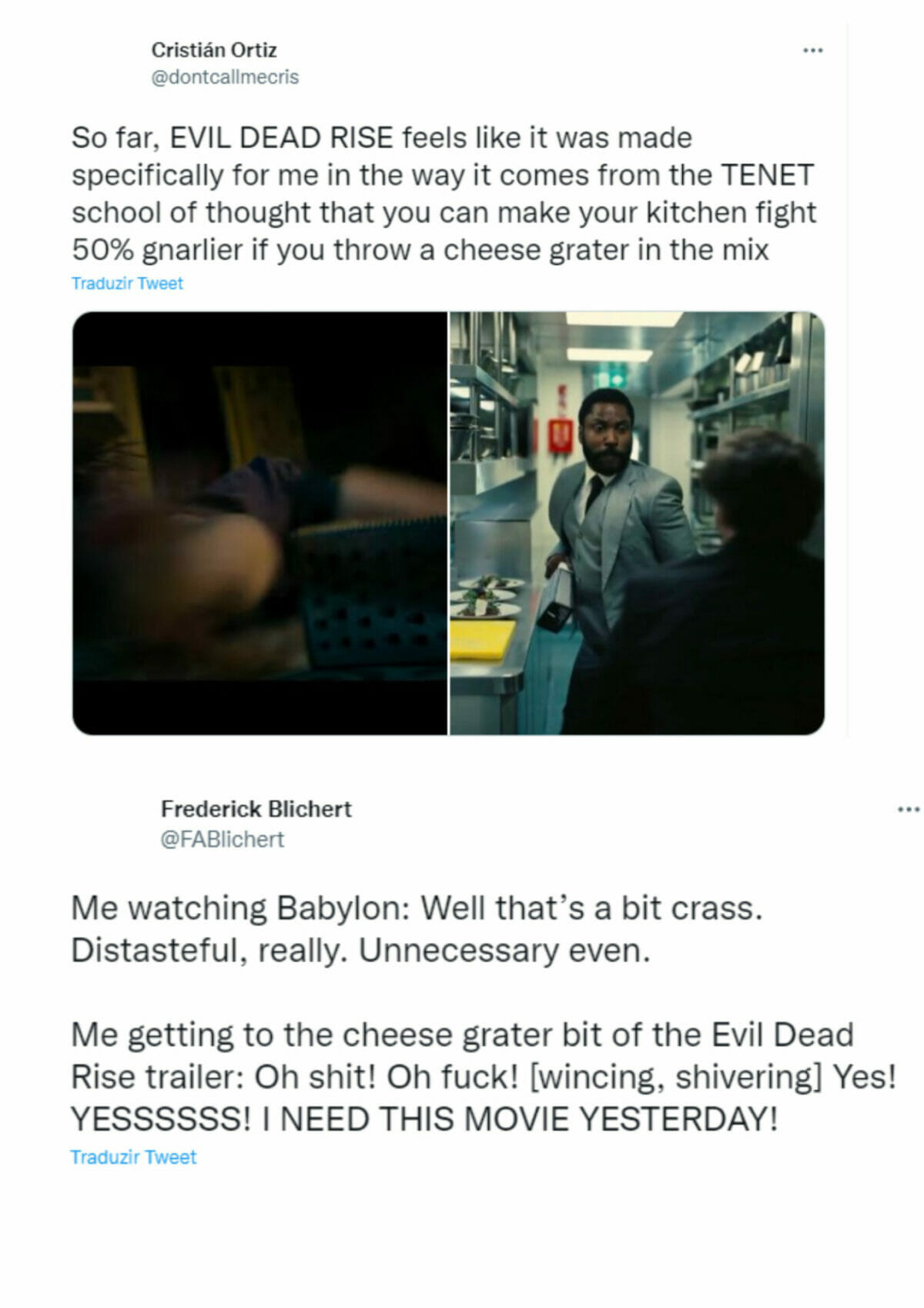Open the @FABlichert handle
The width and height of the screenshot is (924, 1308).
222,839
